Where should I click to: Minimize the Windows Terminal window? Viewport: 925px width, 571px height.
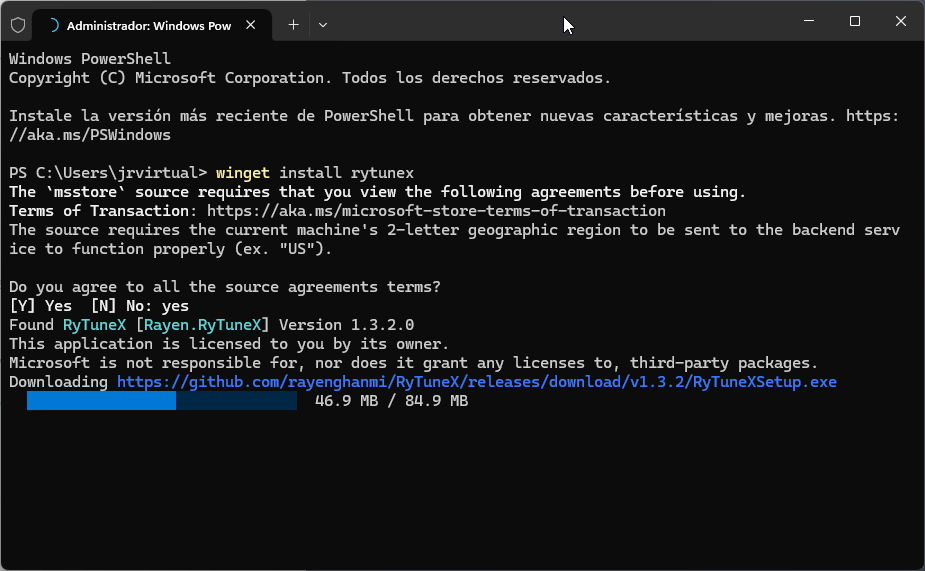(808, 21)
